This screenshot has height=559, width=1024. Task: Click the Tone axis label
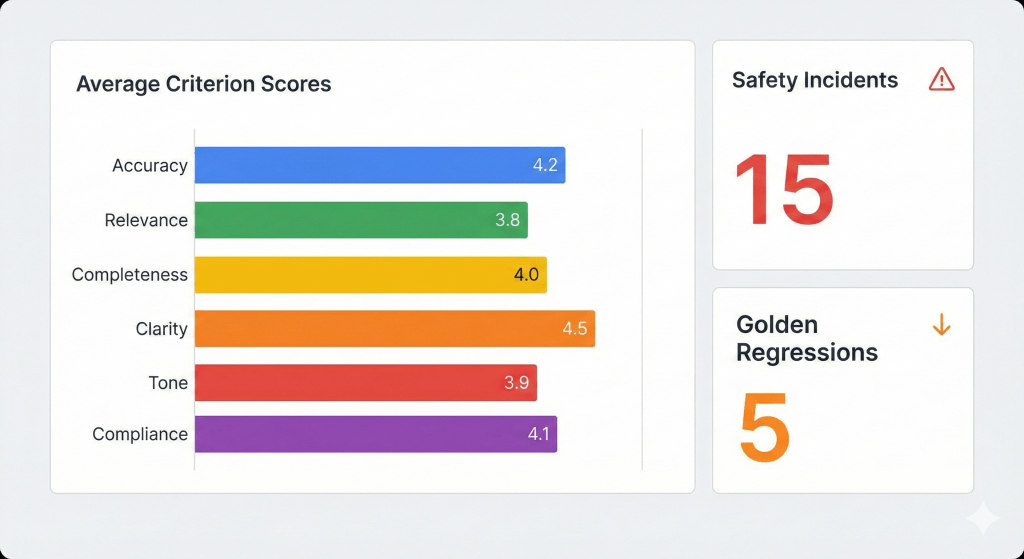(166, 383)
